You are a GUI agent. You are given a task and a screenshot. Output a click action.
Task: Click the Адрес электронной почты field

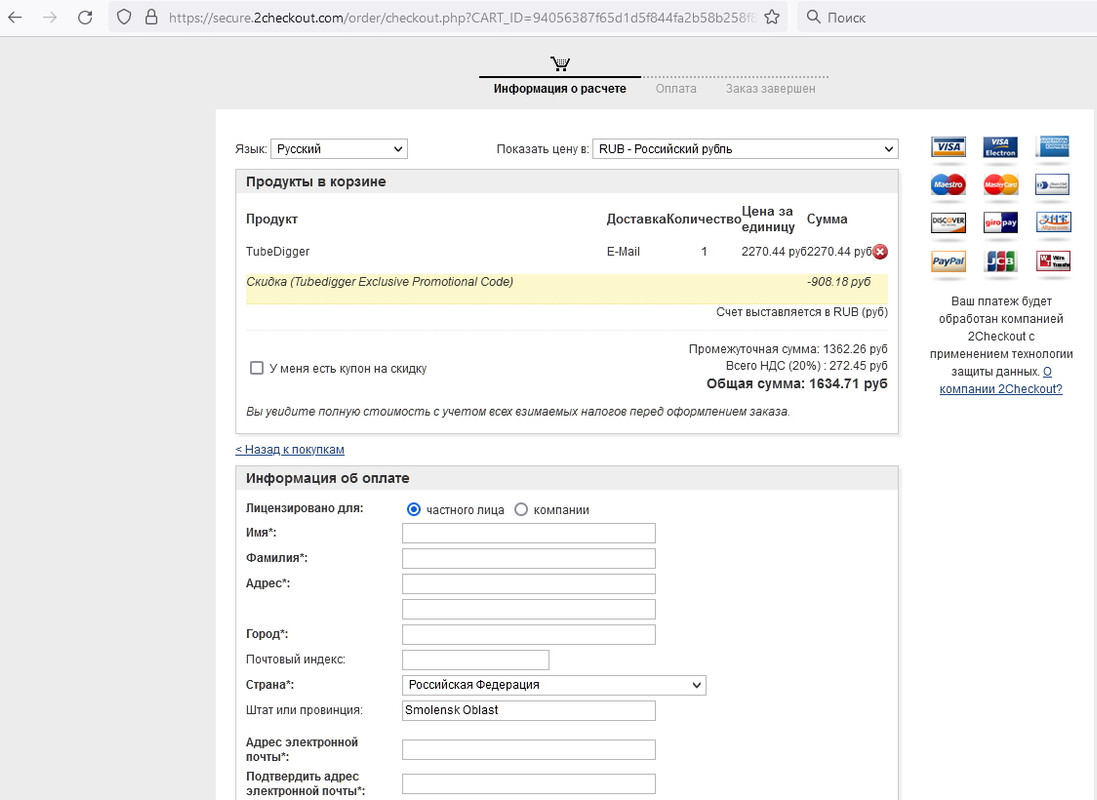529,750
